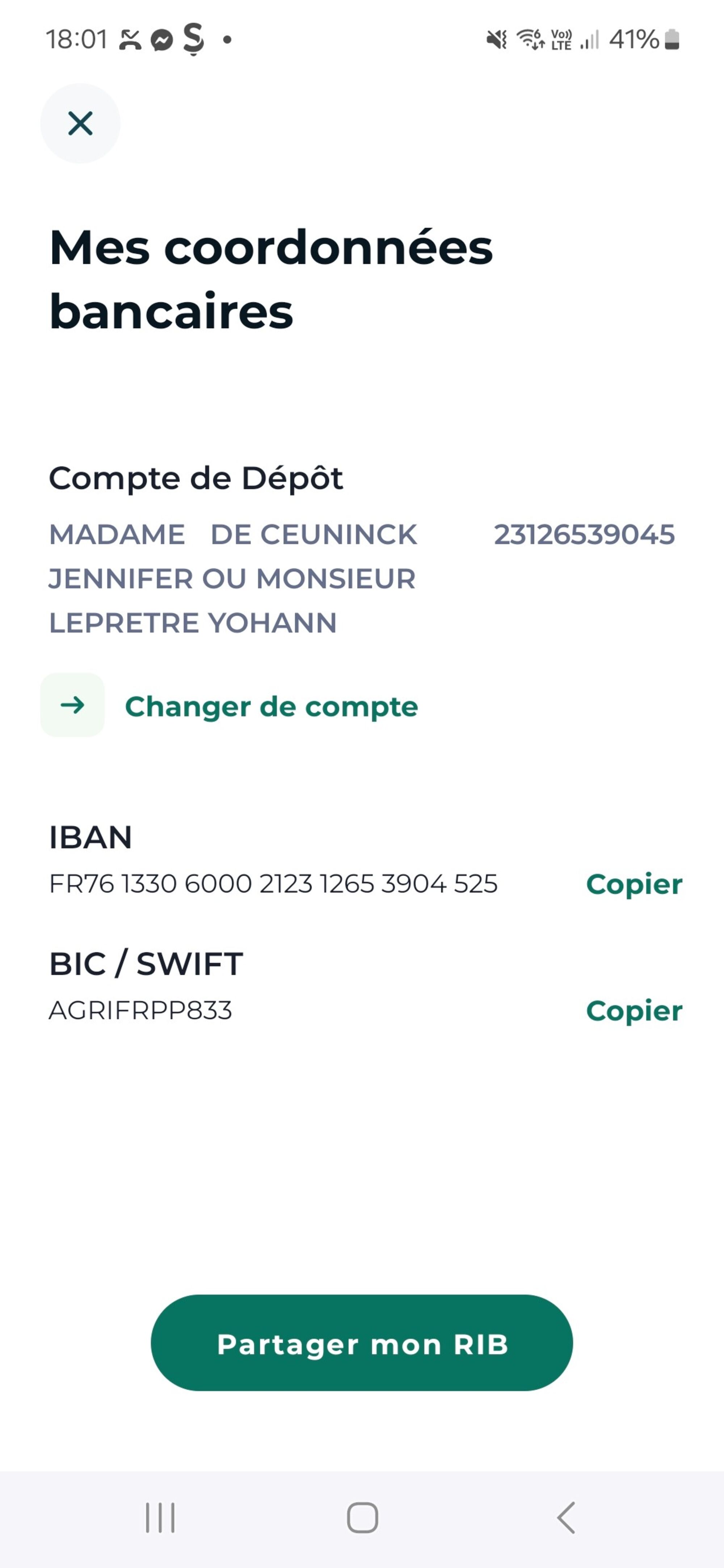Select the IBAN value text
This screenshot has width=724, height=1568.
tap(273, 884)
